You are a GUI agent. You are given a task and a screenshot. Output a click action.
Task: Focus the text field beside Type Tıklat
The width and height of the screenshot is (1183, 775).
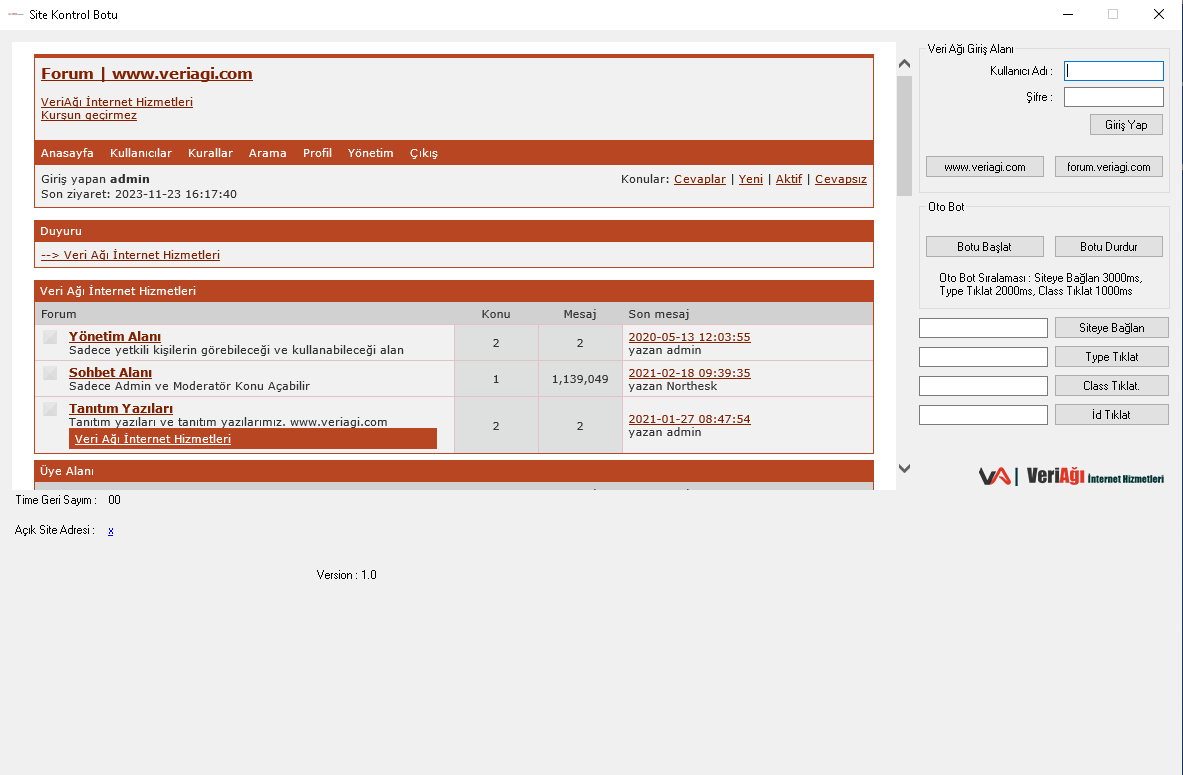[x=983, y=357]
